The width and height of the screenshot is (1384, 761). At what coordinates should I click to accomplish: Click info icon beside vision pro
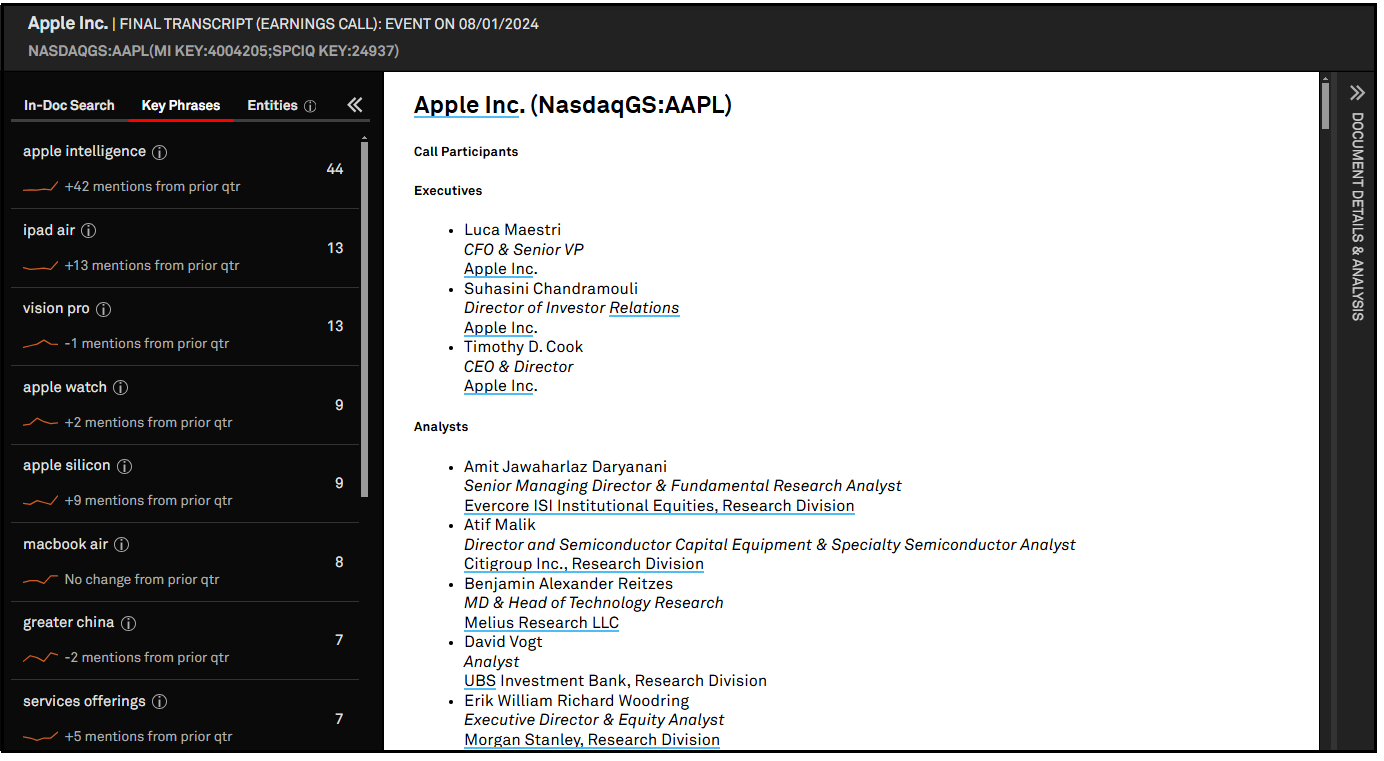(x=103, y=309)
